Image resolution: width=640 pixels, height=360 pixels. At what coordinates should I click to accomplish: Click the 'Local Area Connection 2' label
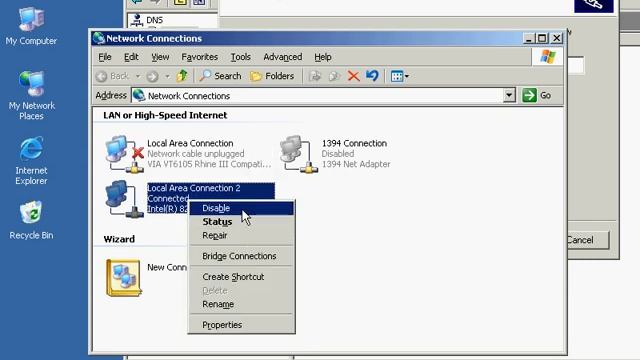193,188
